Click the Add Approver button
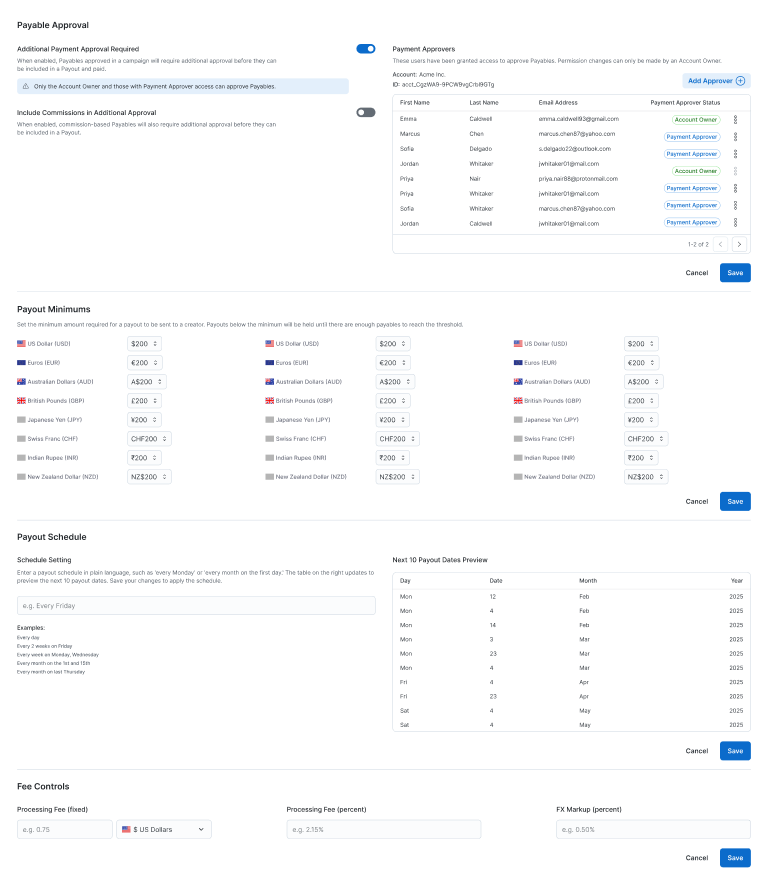 point(715,80)
